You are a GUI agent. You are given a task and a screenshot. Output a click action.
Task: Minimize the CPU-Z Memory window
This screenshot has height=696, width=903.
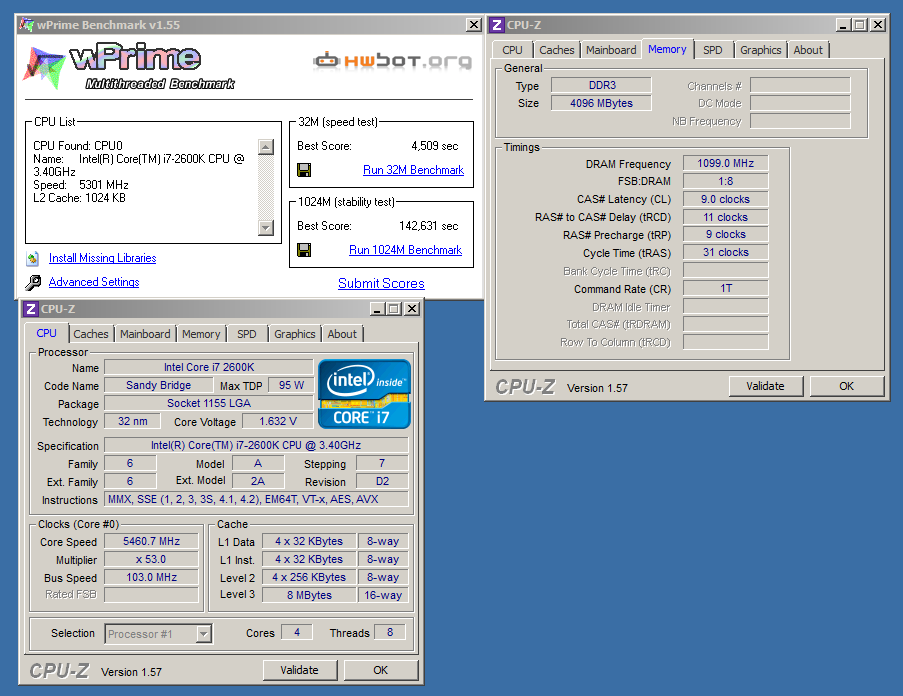click(x=843, y=25)
